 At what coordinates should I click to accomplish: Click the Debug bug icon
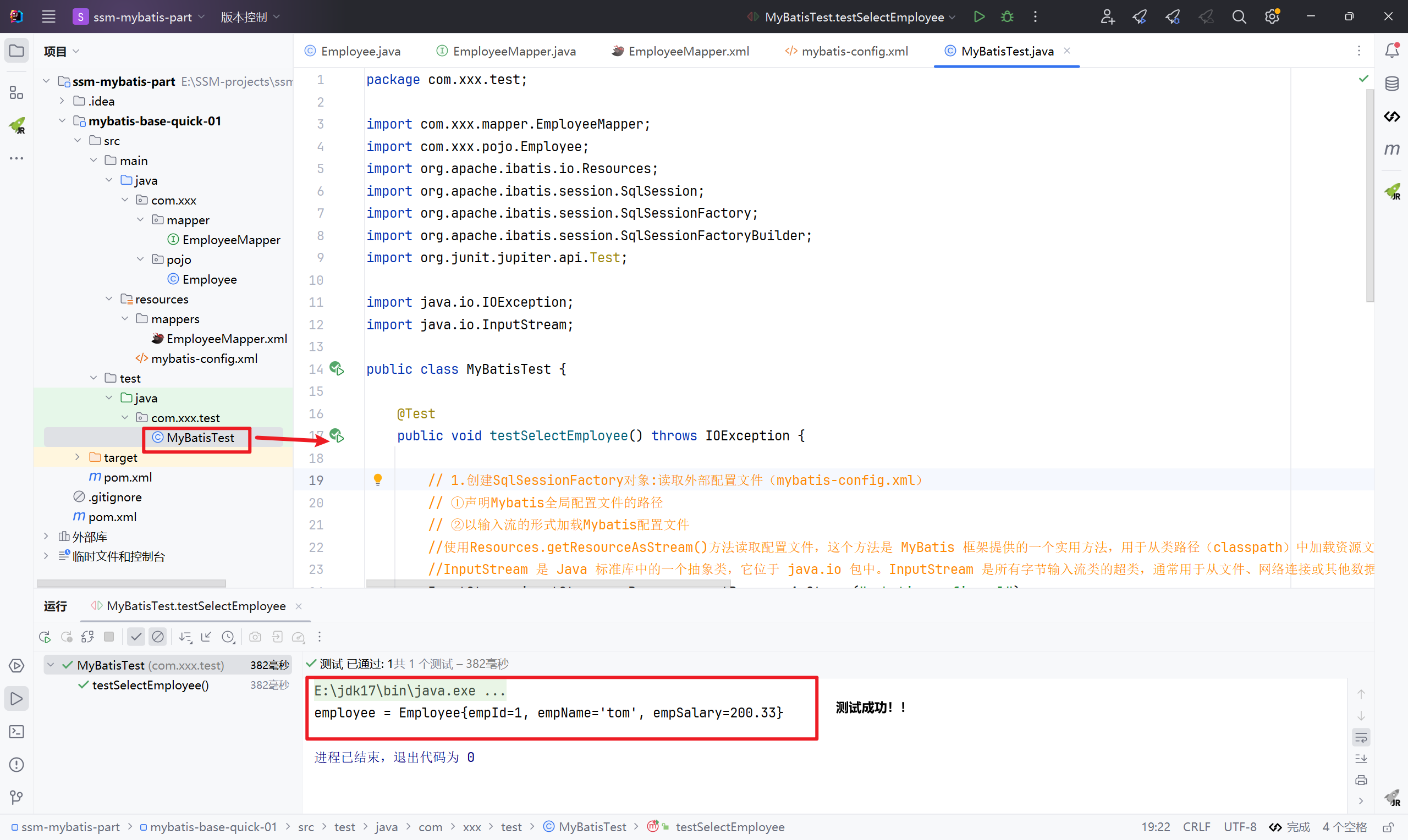(x=1007, y=17)
